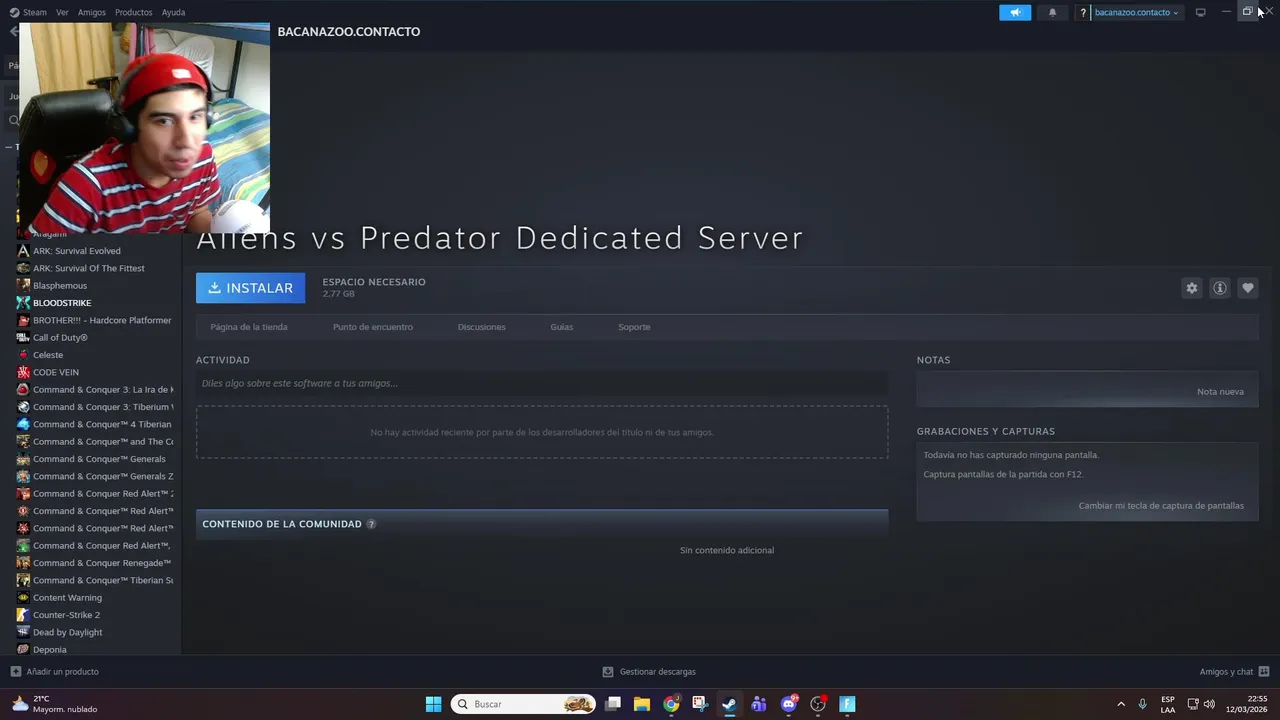This screenshot has height=720, width=1280.
Task: Click the taskbar Buscar search box
Action: point(523,704)
